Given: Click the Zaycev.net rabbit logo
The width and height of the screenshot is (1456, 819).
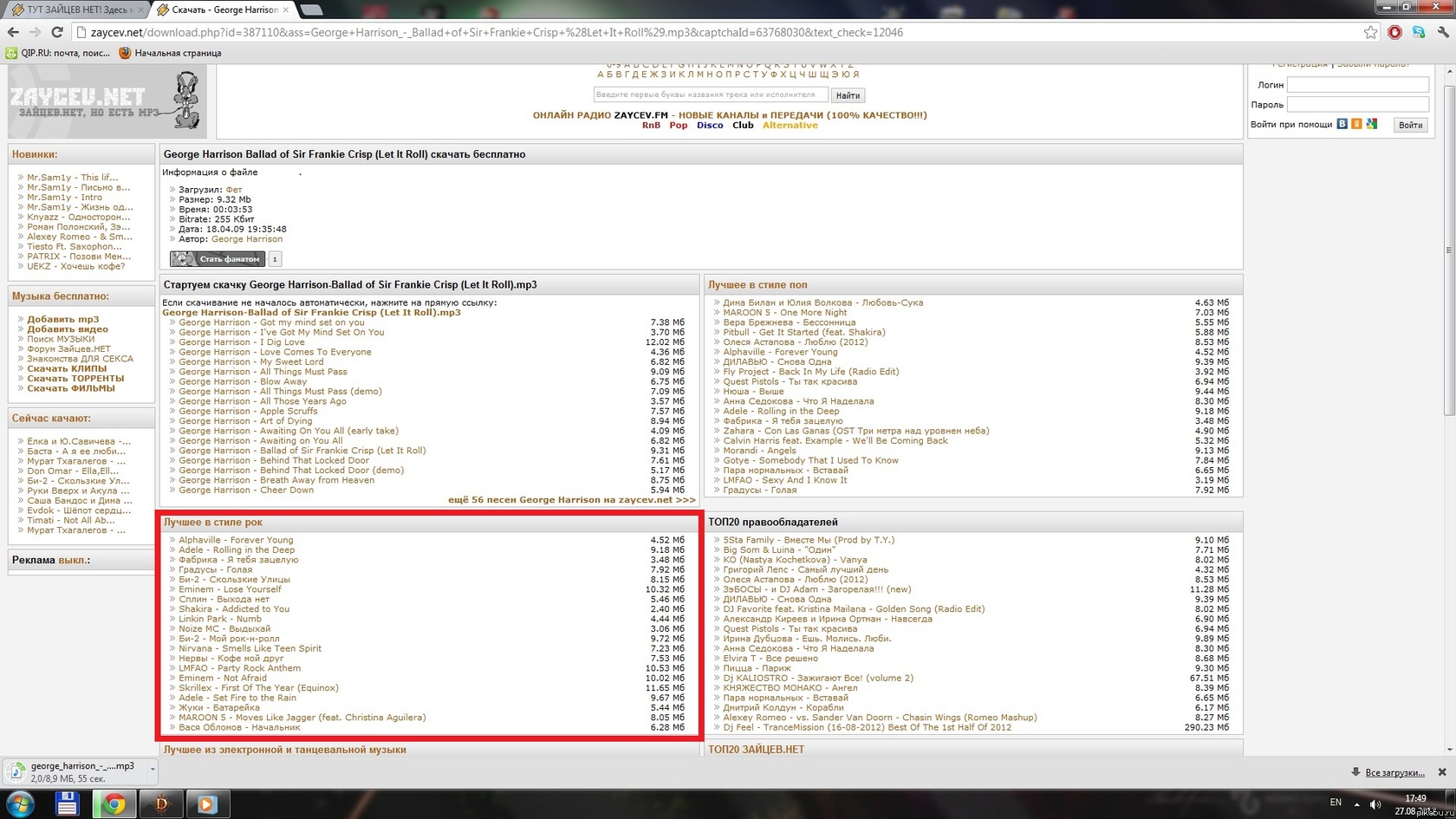Looking at the screenshot, I should coord(107,101).
